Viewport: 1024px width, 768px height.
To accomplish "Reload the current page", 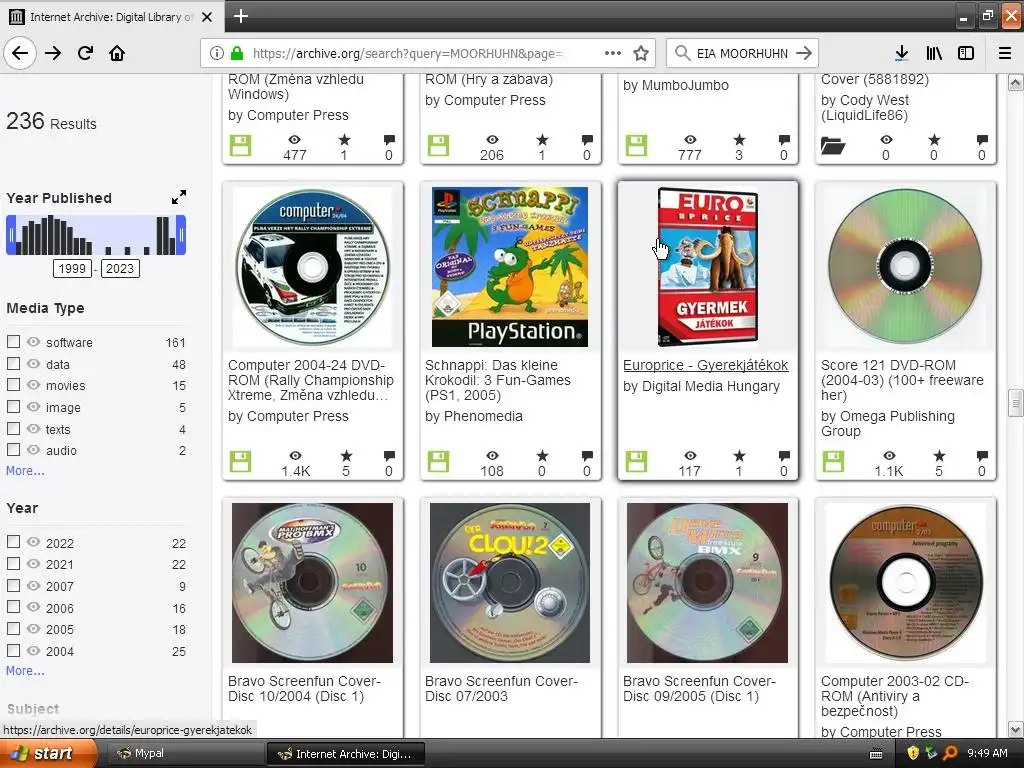I will tap(85, 54).
